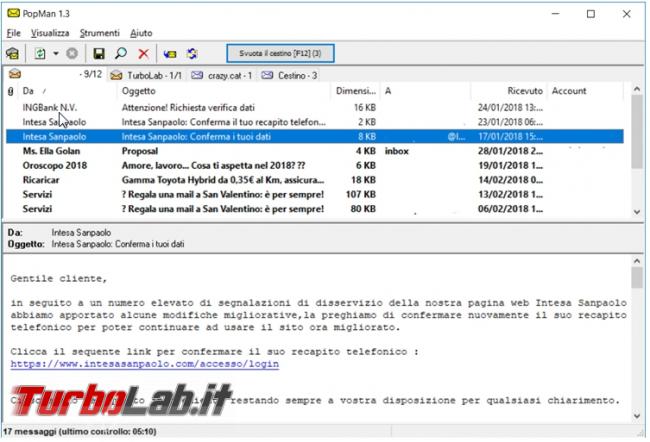The width and height of the screenshot is (650, 442).
Task: Click the 24/01/2018 received date cell
Action: click(x=510, y=108)
